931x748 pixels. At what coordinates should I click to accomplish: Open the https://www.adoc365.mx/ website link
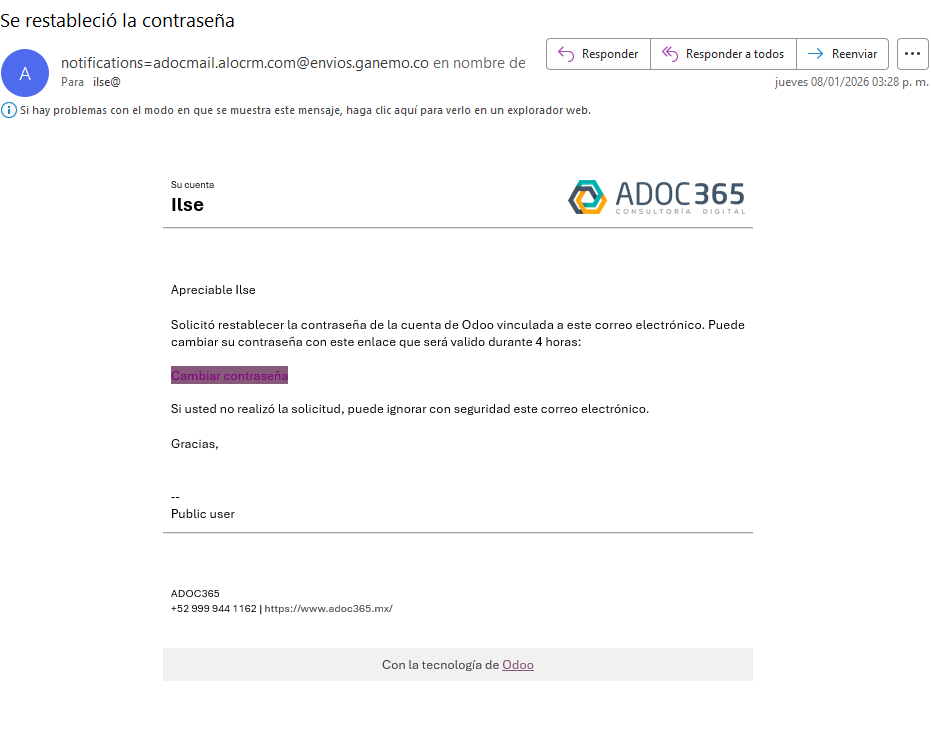[x=328, y=608]
